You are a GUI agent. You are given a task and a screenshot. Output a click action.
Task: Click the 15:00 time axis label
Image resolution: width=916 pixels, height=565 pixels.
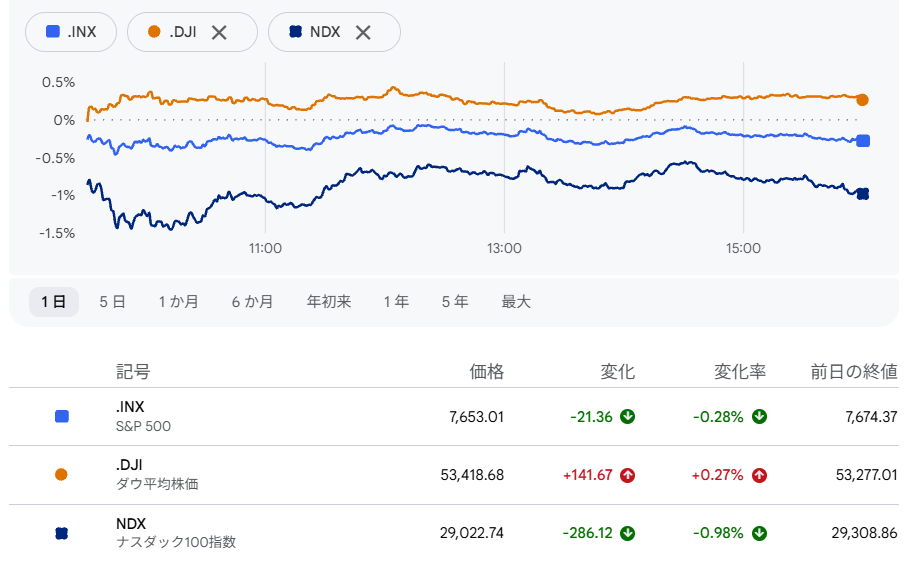743,248
